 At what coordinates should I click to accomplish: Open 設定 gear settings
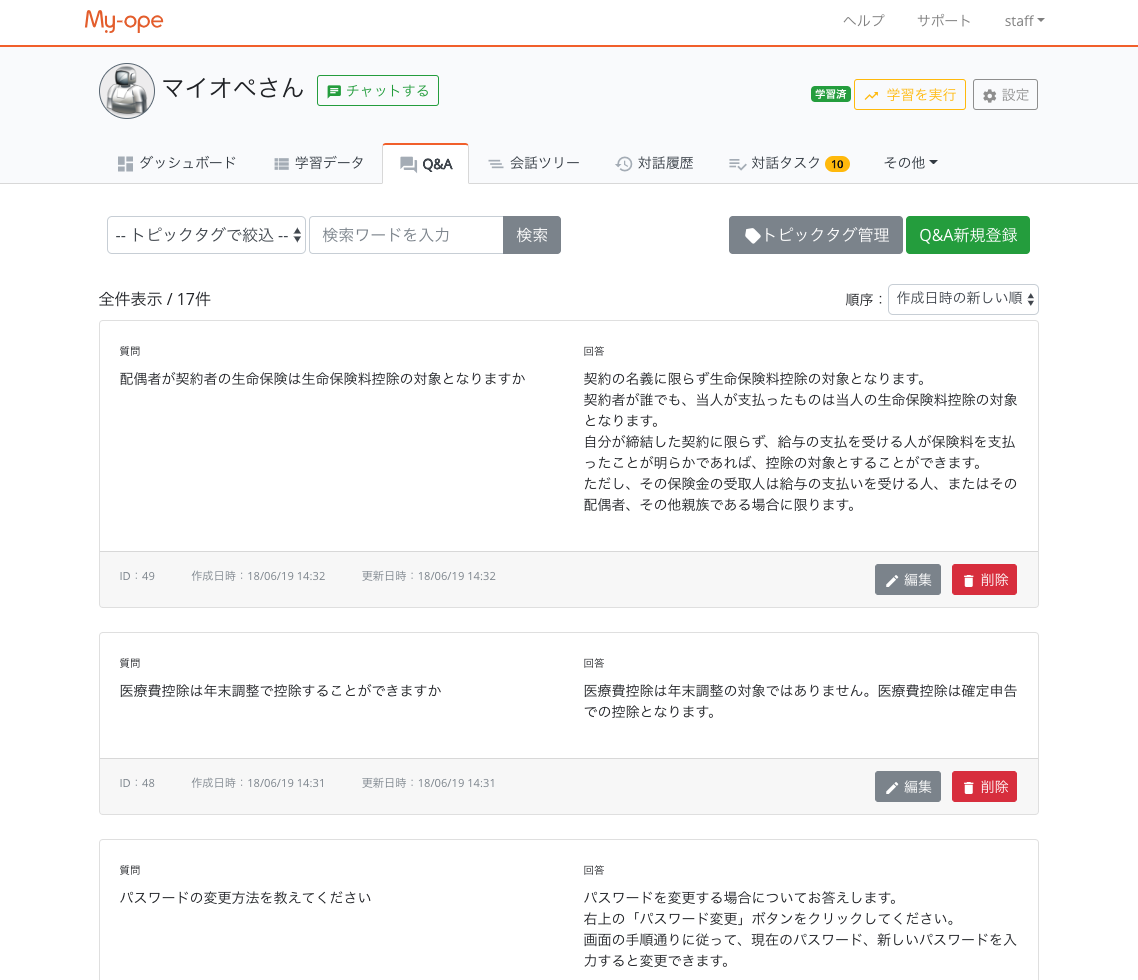pos(1005,95)
